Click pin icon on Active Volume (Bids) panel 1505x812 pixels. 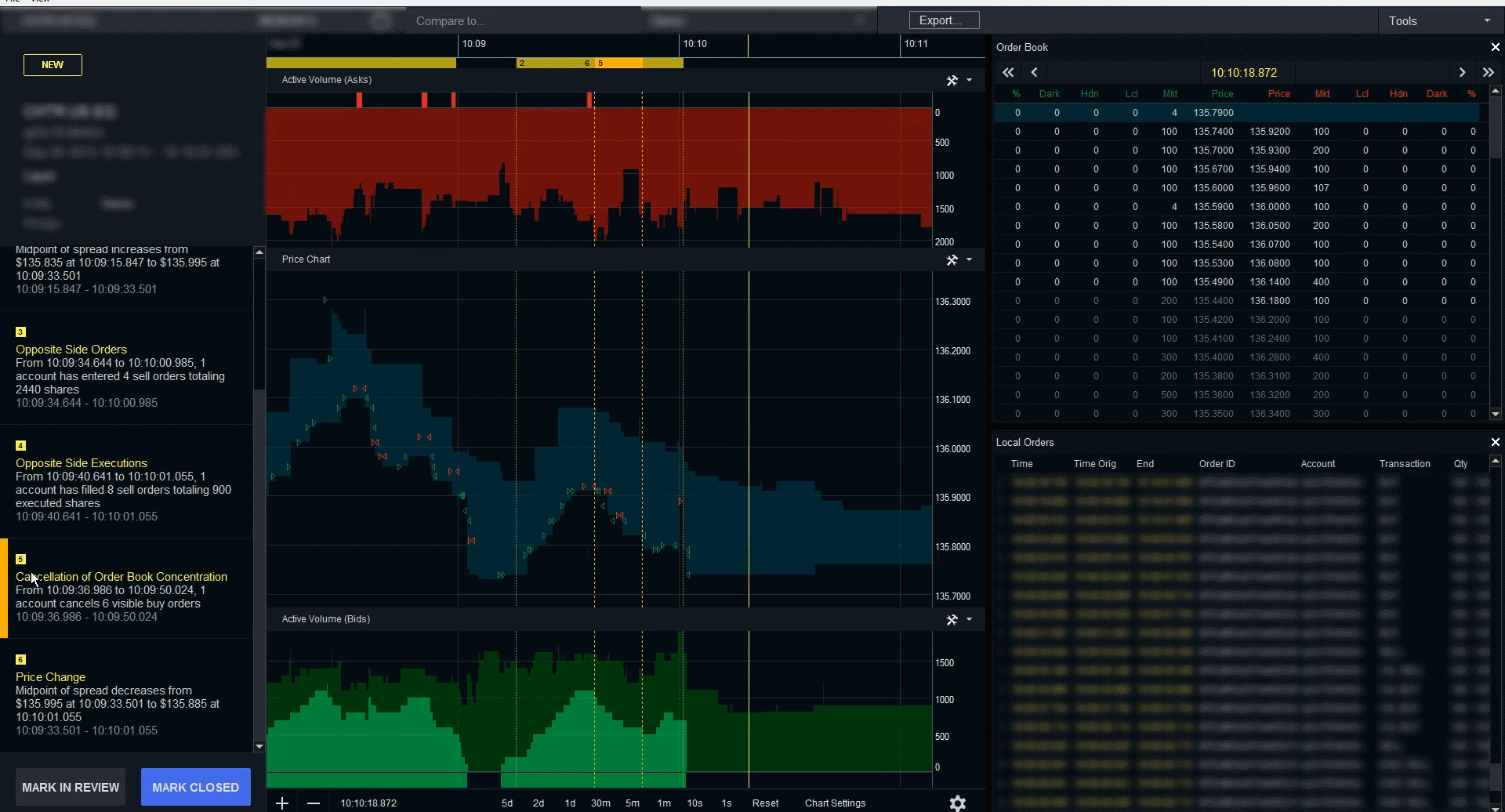click(x=952, y=619)
